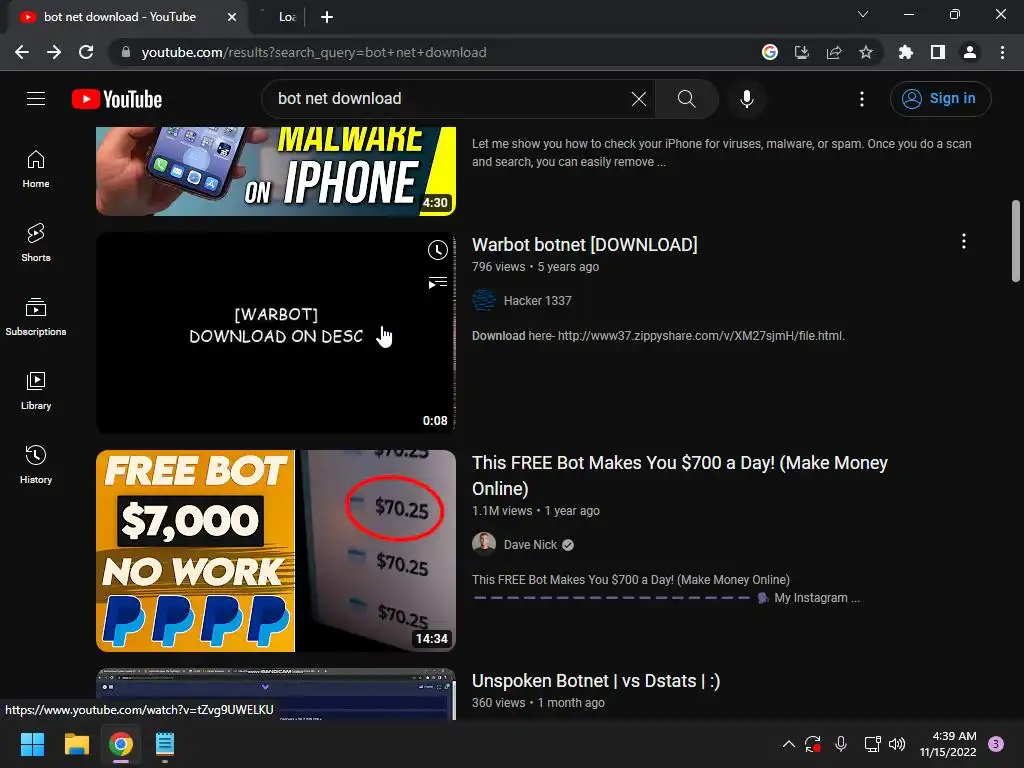1024x768 pixels.
Task: Open Windows Start menu
Action: pyautogui.click(x=32, y=744)
